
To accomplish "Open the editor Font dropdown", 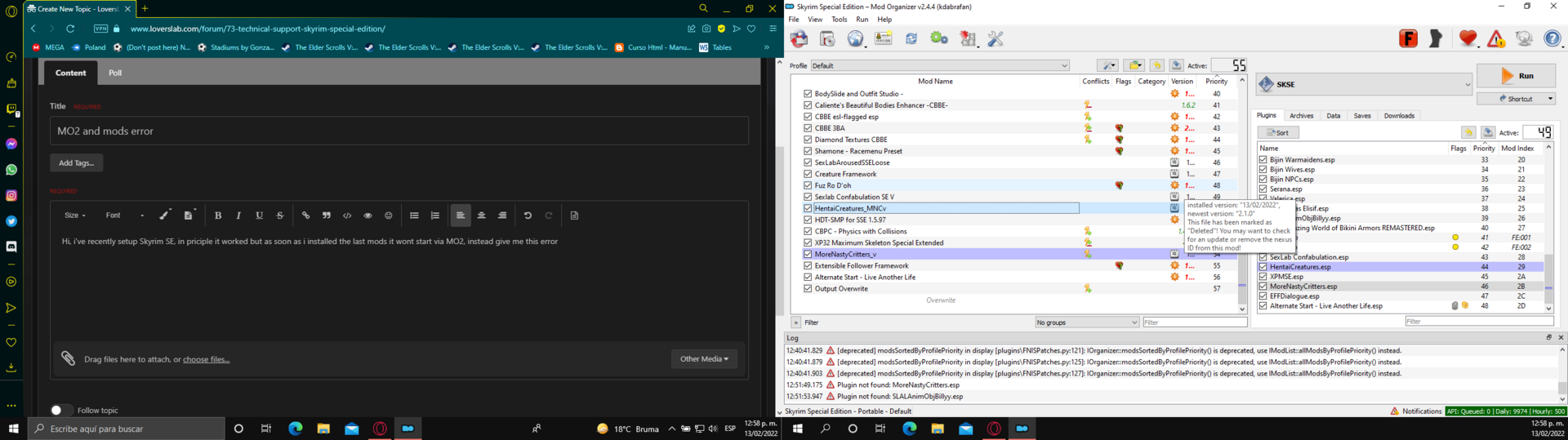I will click(x=125, y=216).
